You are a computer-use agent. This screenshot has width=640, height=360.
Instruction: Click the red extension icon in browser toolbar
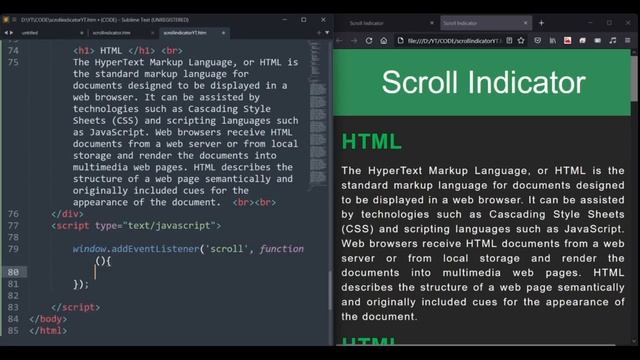point(567,40)
